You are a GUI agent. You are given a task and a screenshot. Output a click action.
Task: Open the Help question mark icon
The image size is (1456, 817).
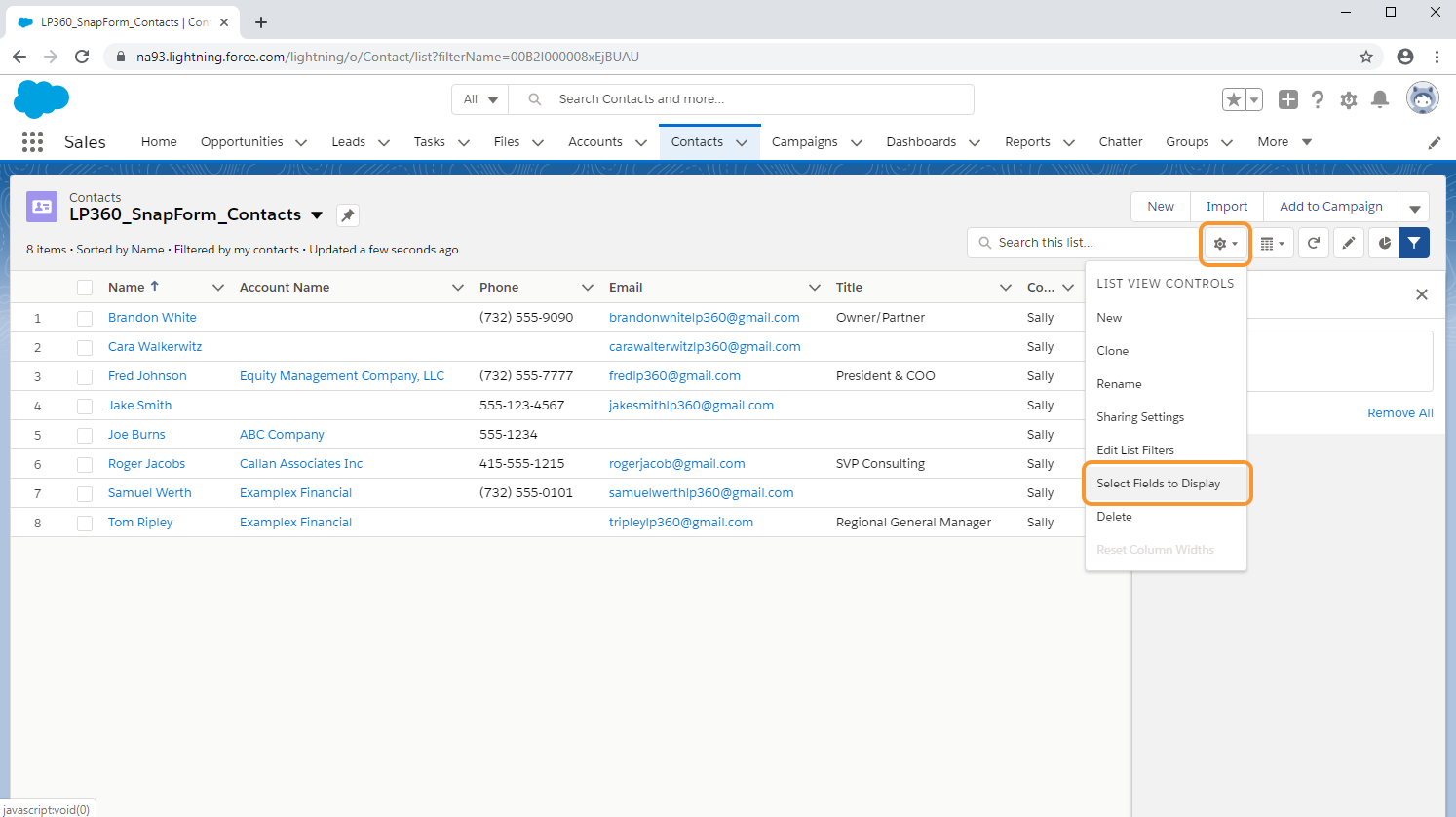pos(1318,99)
